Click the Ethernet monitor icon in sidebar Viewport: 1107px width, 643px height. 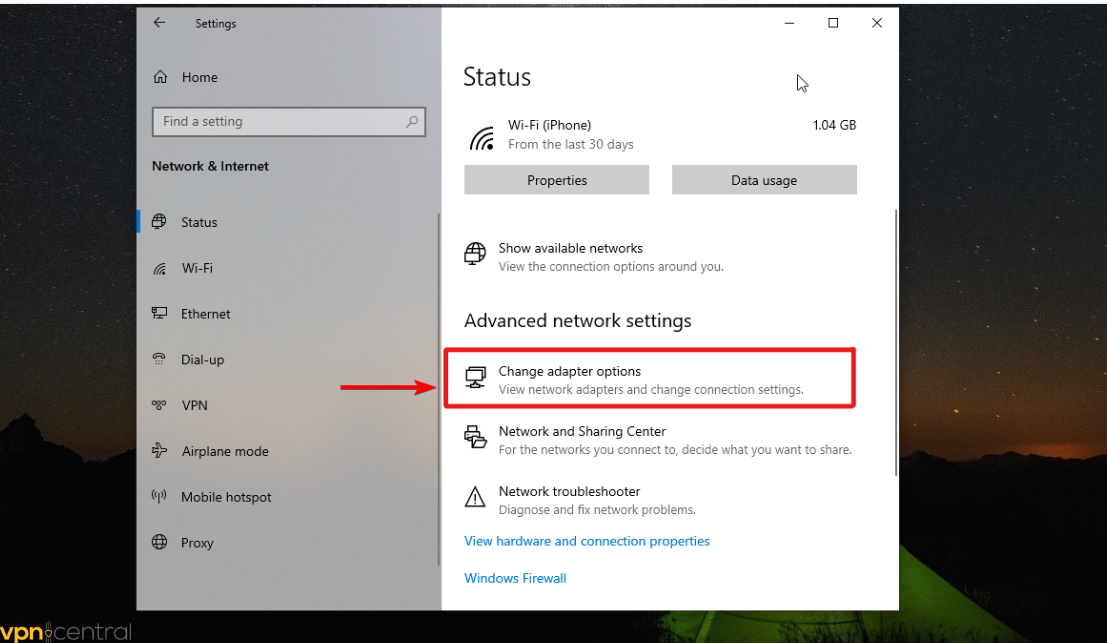(159, 314)
